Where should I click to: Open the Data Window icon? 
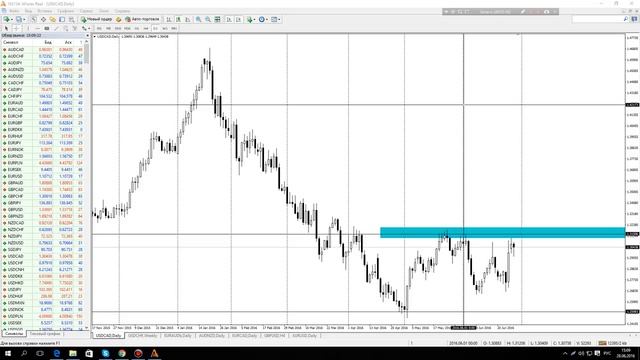(x=43, y=19)
